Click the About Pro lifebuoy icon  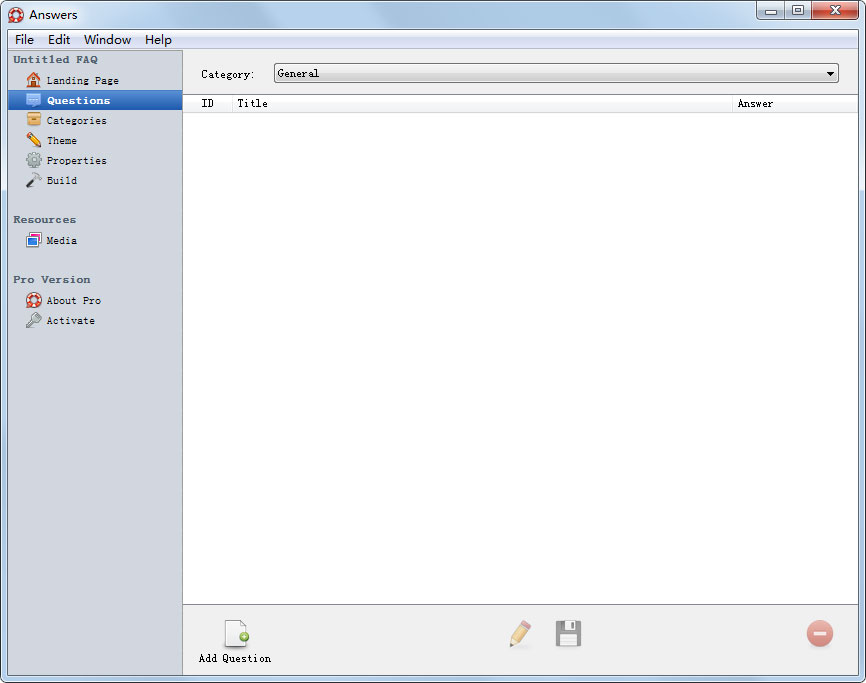34,300
